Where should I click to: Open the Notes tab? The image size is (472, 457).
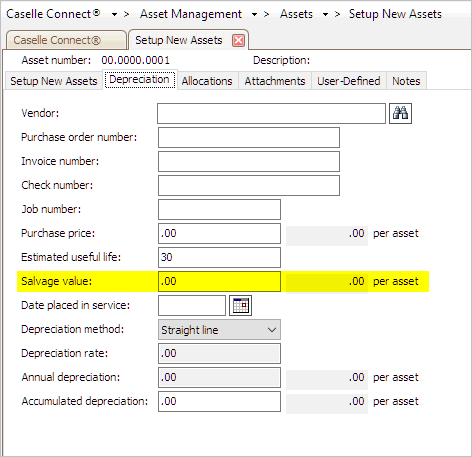(406, 81)
